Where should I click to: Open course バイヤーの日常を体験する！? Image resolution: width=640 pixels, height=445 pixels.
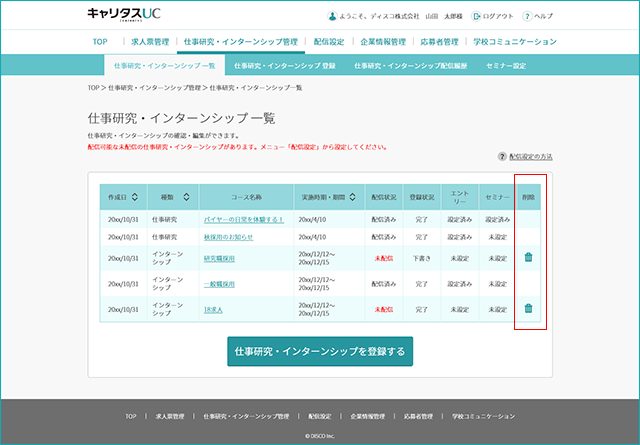[x=244, y=220]
